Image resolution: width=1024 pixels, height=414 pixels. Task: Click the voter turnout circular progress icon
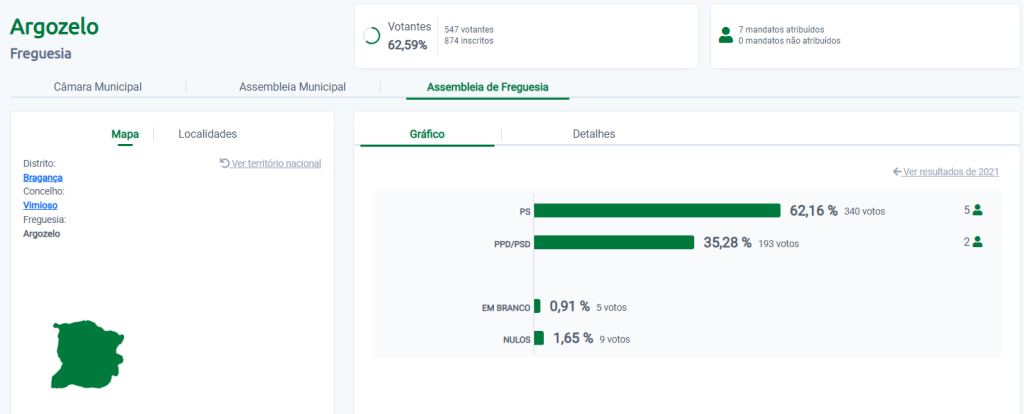(371, 36)
